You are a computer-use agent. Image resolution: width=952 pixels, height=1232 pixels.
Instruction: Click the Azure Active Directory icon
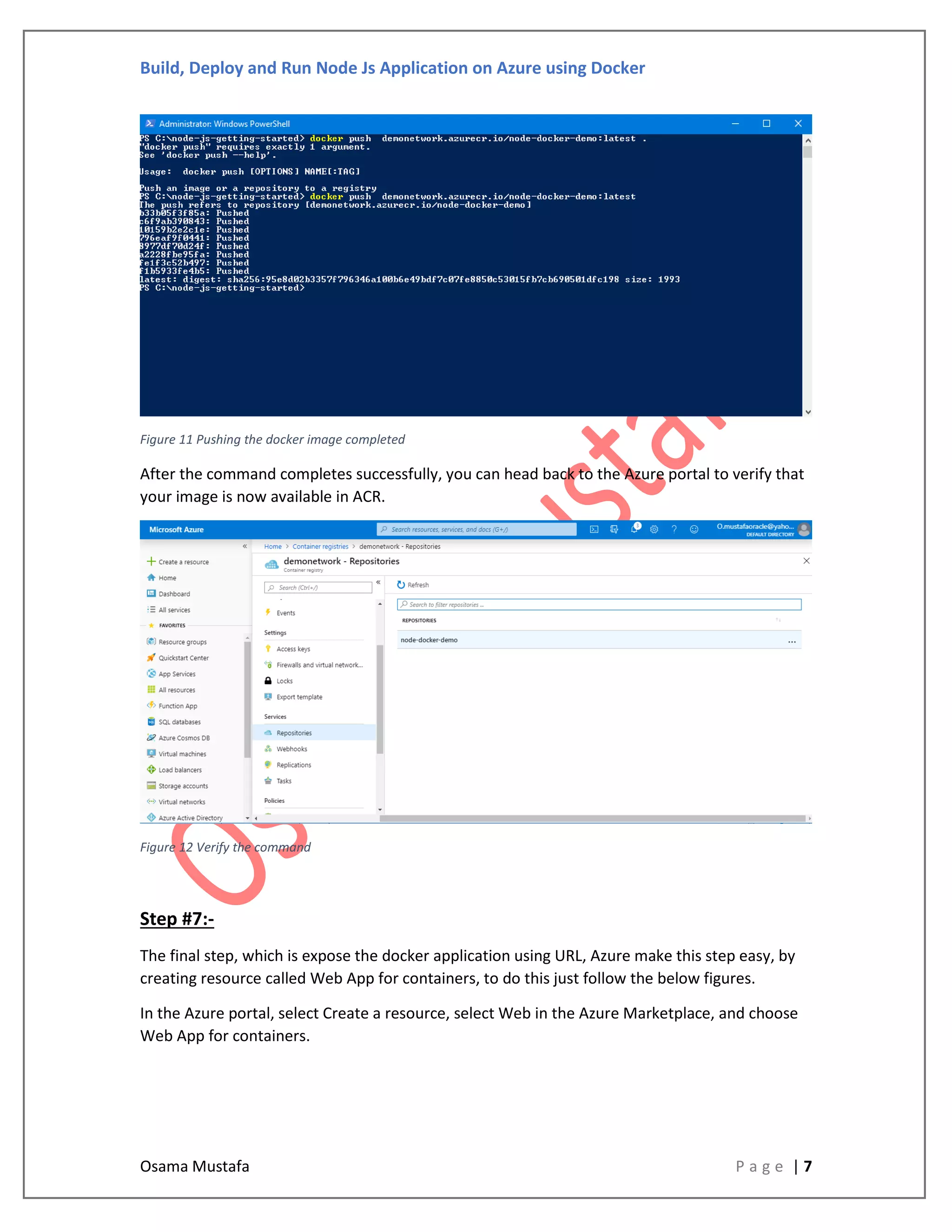(x=151, y=817)
